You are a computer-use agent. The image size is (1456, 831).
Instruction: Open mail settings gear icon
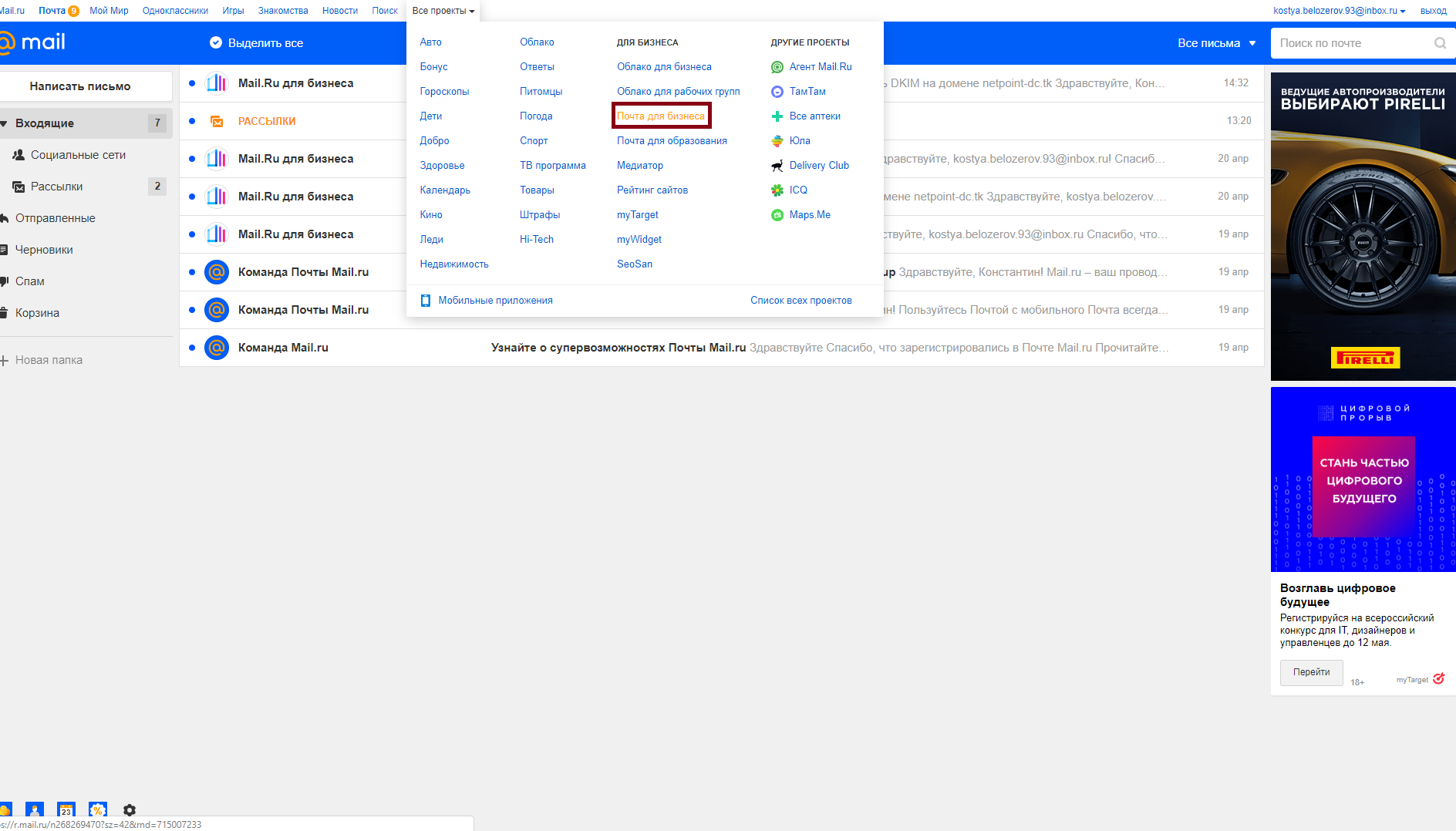coord(130,810)
